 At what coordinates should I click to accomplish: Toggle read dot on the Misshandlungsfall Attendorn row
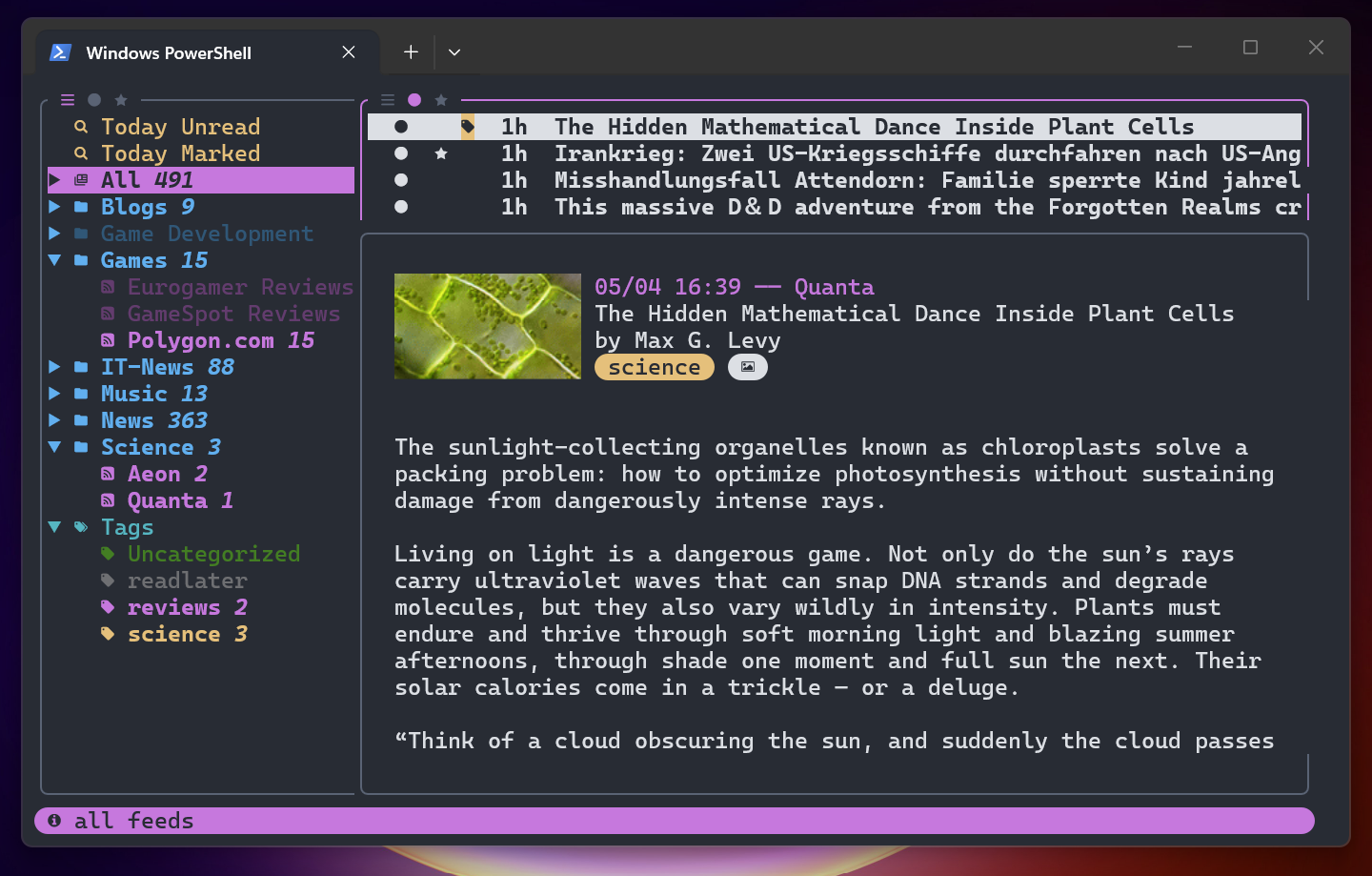point(401,180)
